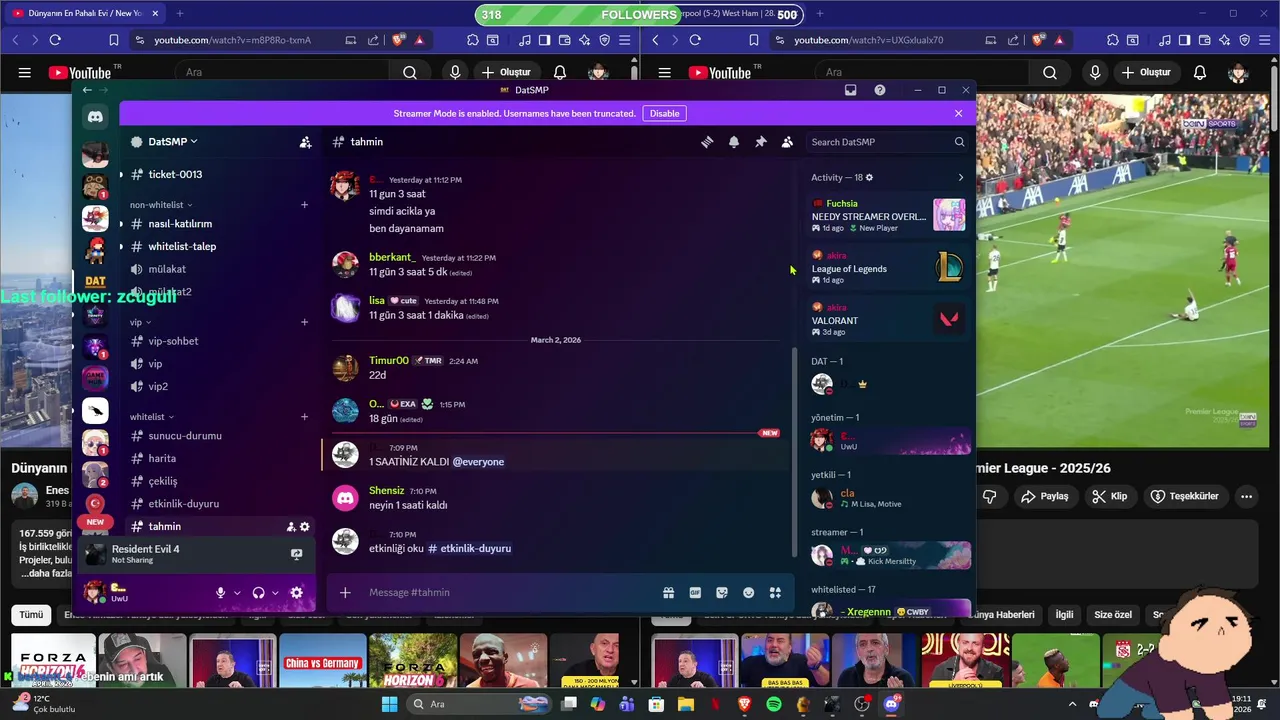Click @everyone mention in message
This screenshot has width=1280, height=720.
pyautogui.click(x=478, y=462)
